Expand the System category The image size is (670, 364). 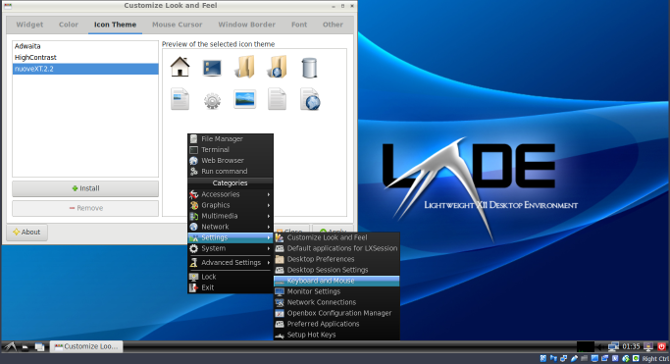coord(230,248)
